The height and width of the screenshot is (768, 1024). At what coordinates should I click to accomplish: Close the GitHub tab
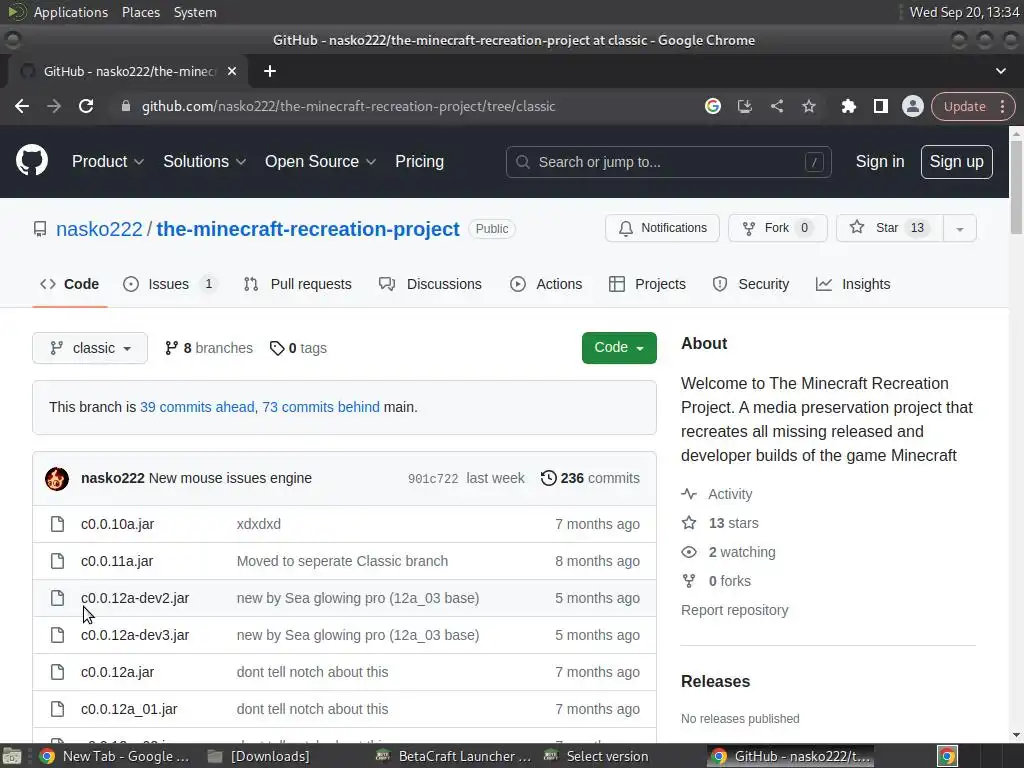coord(232,71)
